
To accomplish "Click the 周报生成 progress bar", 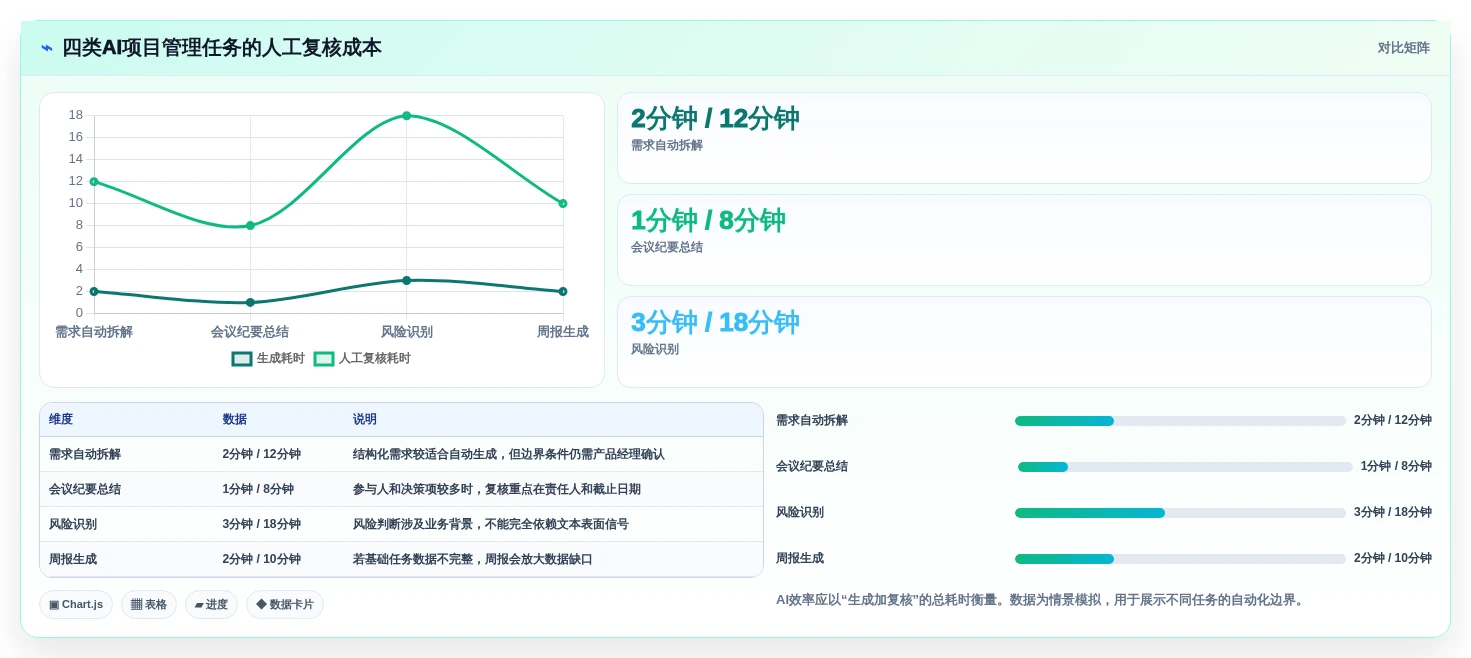I will (1180, 559).
